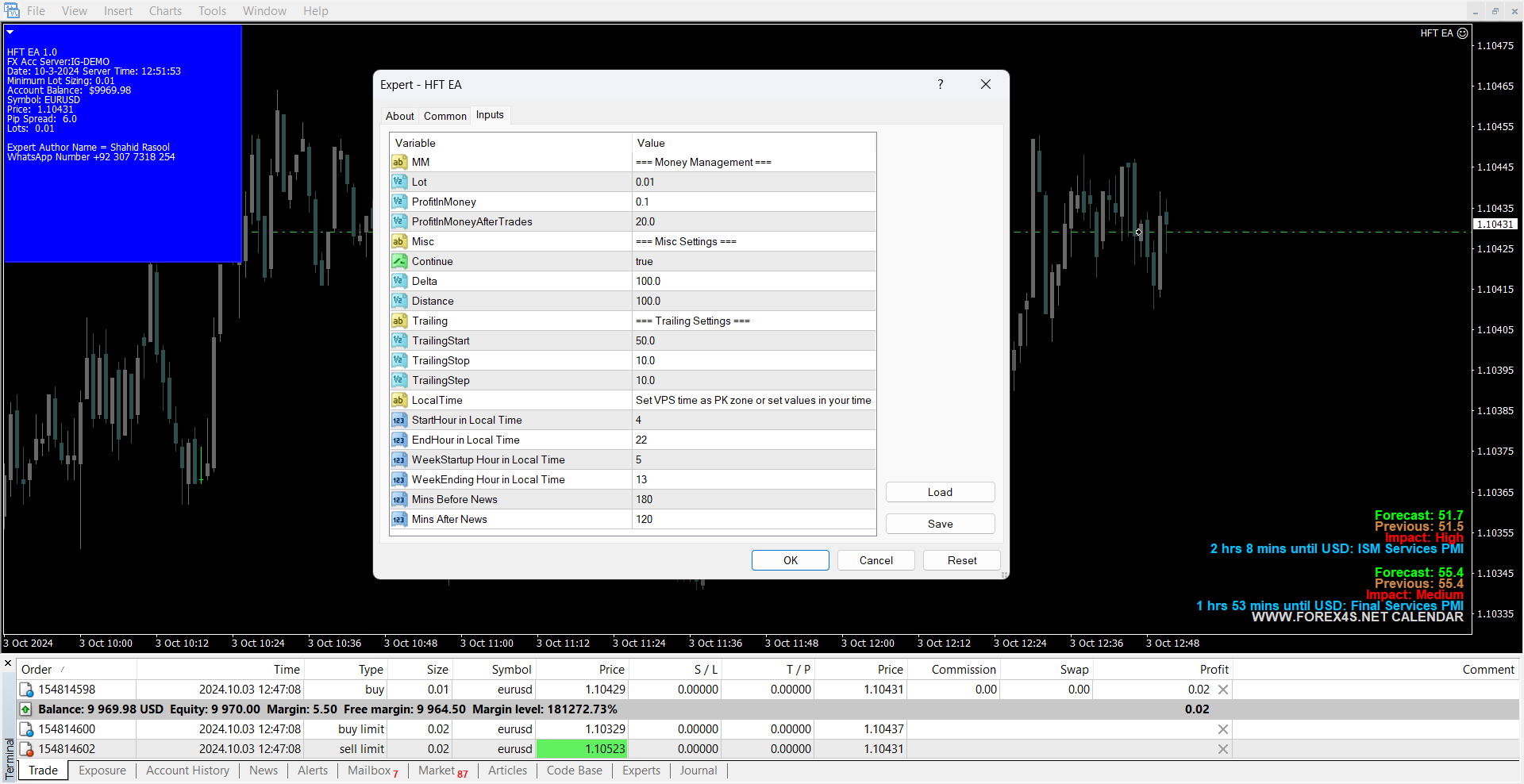Click the Load button for presets

940,493
